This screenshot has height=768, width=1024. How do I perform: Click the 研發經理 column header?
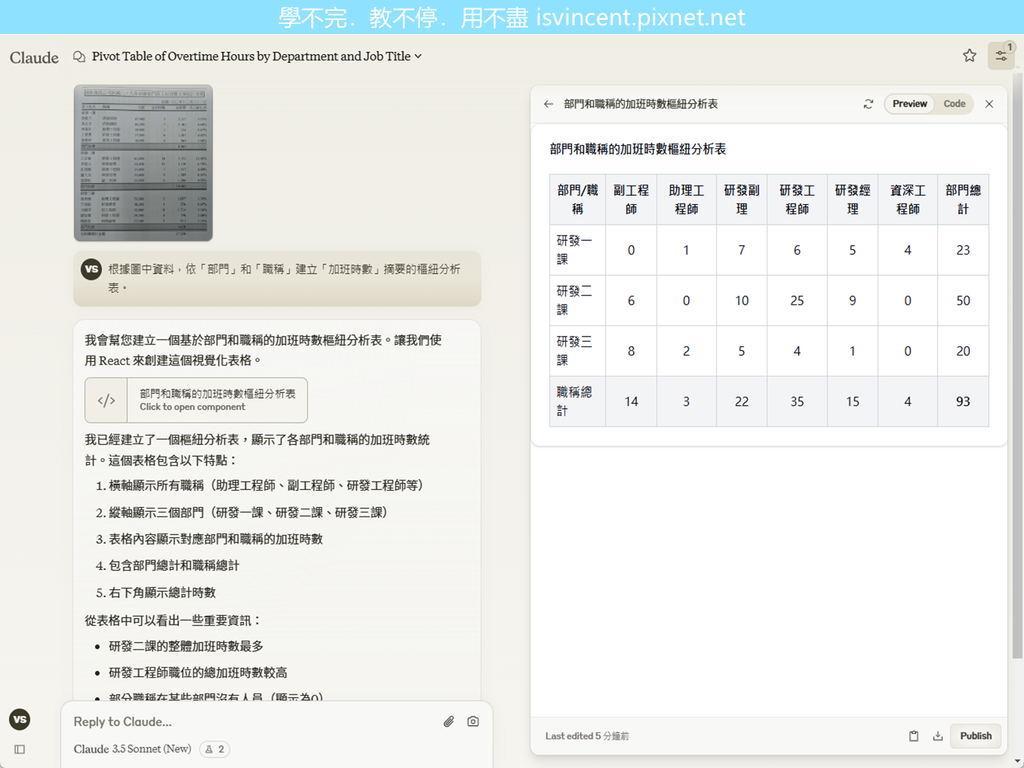tap(853, 200)
